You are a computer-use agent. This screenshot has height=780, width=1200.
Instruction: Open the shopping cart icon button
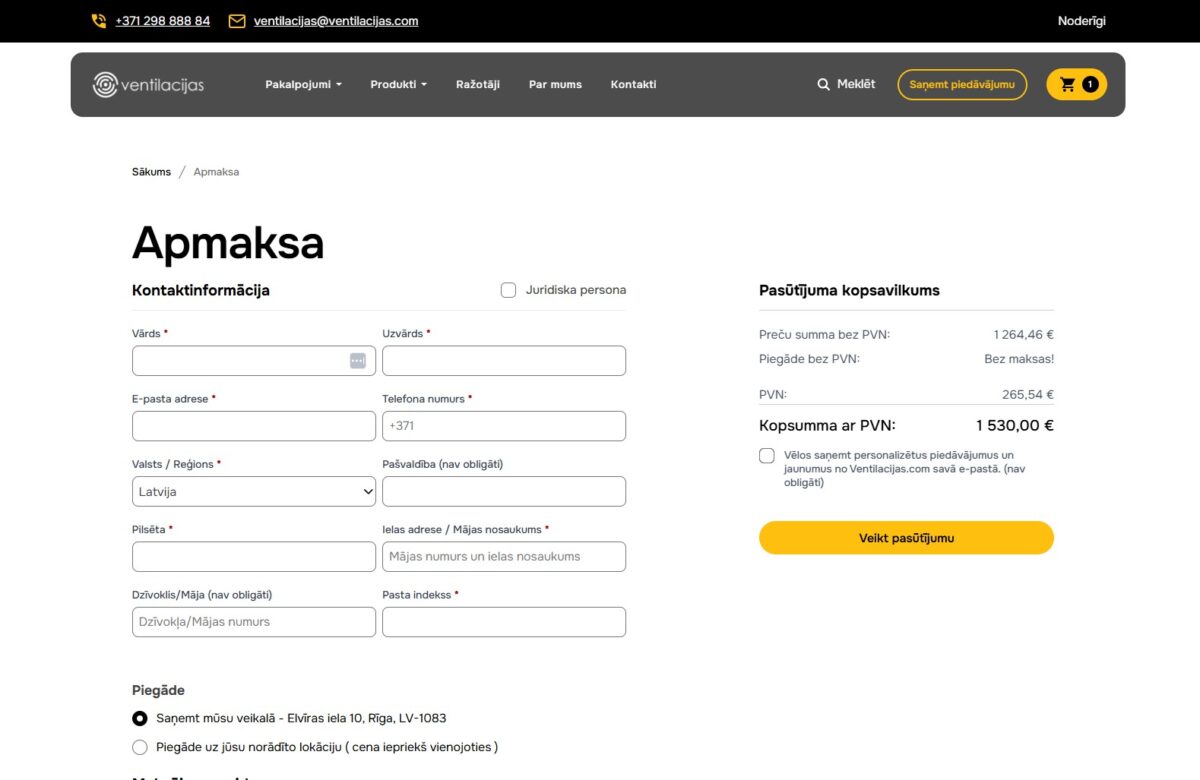(x=1077, y=85)
